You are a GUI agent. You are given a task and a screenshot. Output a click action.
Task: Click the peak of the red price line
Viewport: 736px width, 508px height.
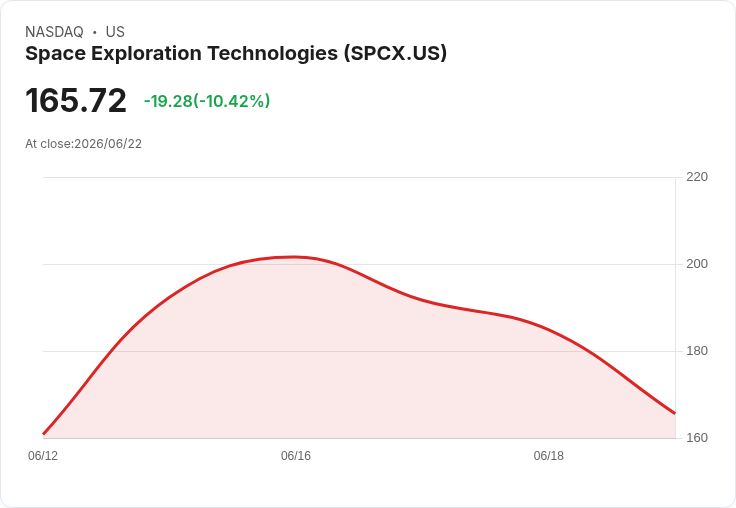294,257
